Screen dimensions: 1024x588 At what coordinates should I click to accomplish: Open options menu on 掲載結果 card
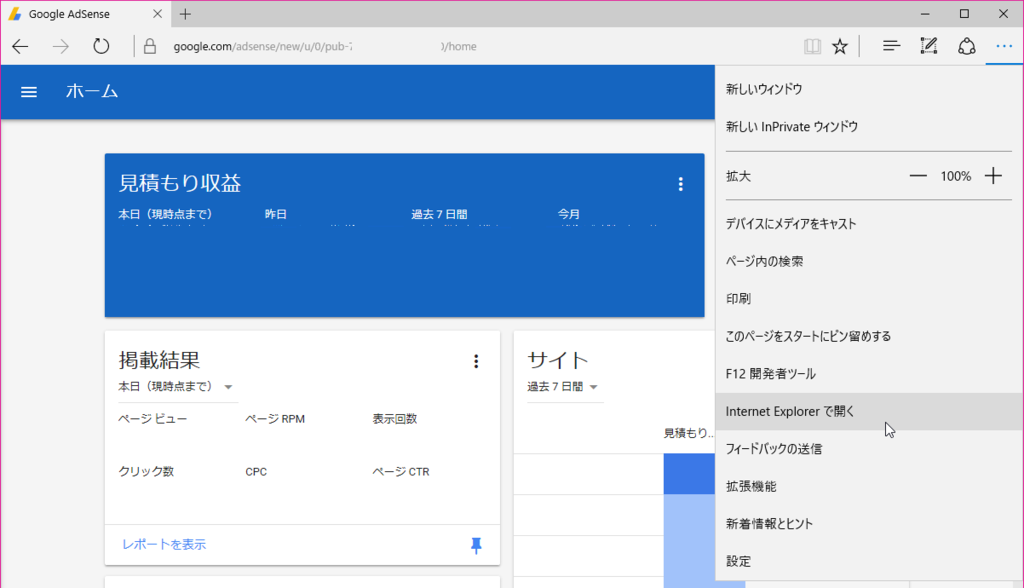pos(476,361)
